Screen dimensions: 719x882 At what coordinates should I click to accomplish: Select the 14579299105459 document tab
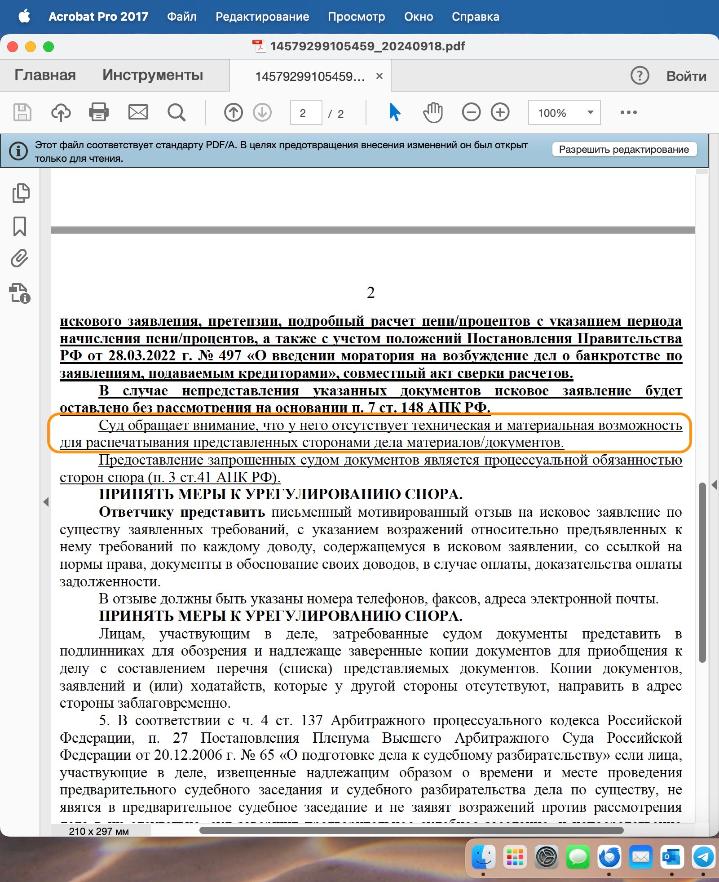coord(309,76)
